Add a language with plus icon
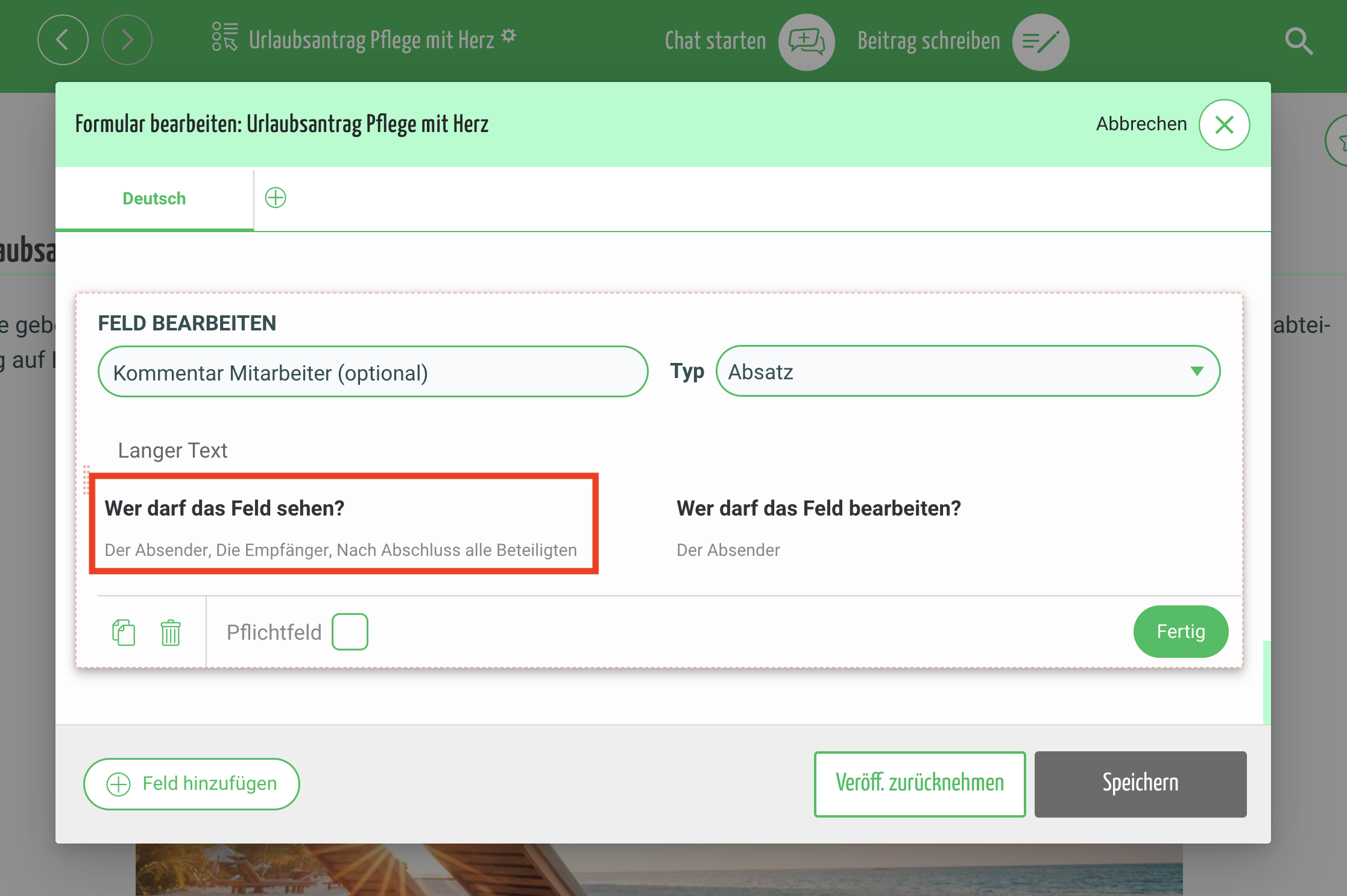 [276, 198]
